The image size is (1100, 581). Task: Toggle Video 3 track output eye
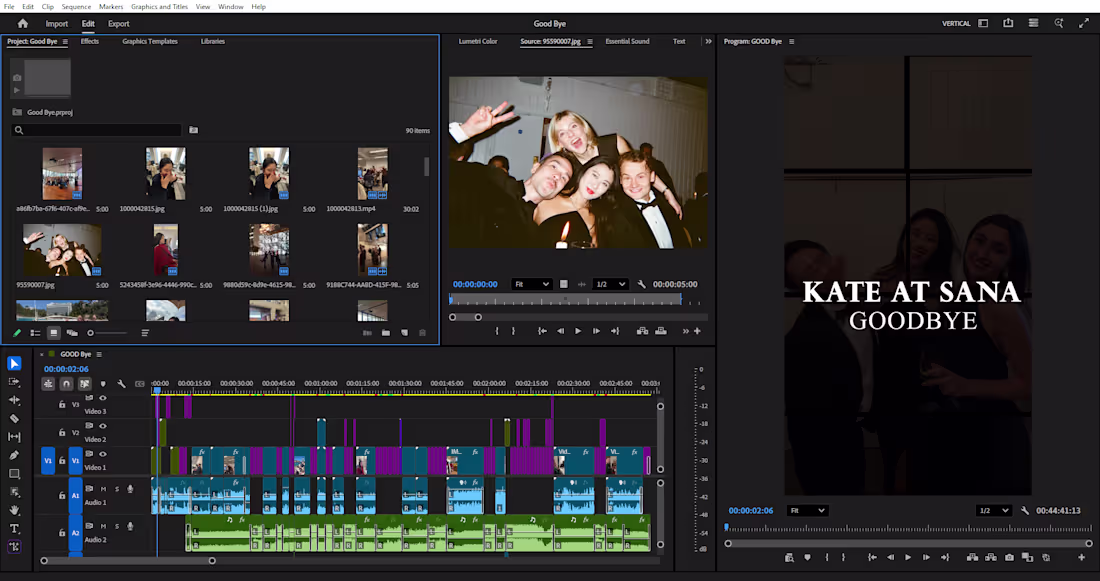[103, 398]
